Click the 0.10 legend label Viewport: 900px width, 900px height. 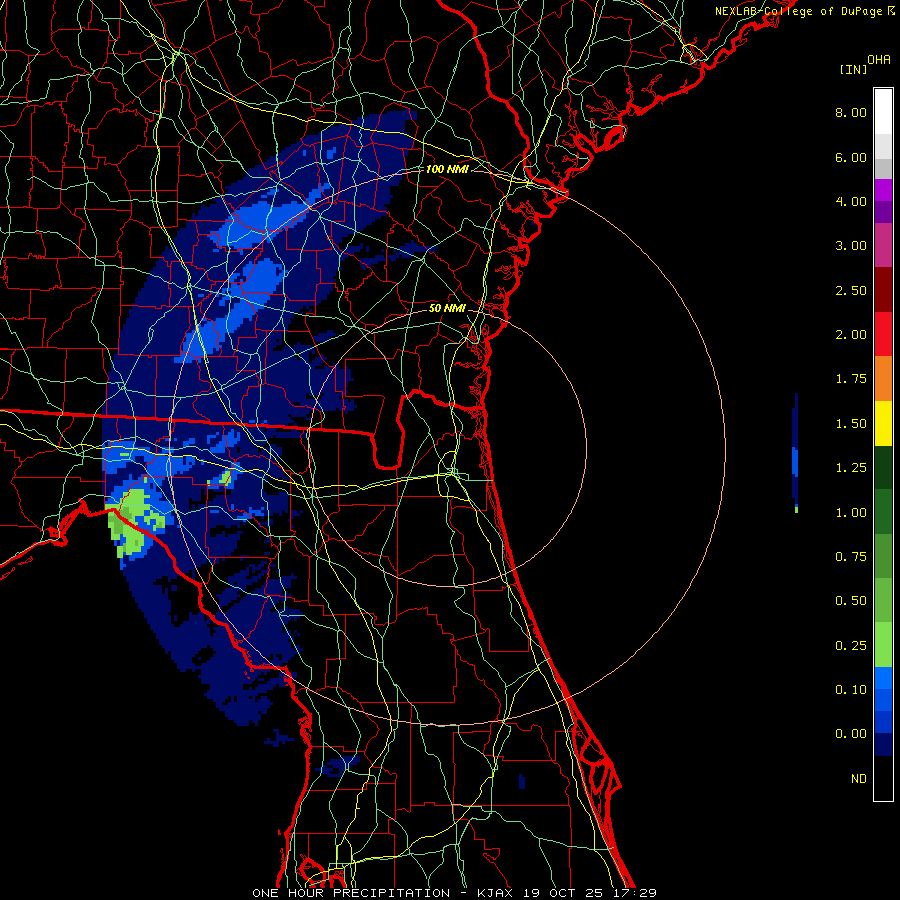pos(851,690)
